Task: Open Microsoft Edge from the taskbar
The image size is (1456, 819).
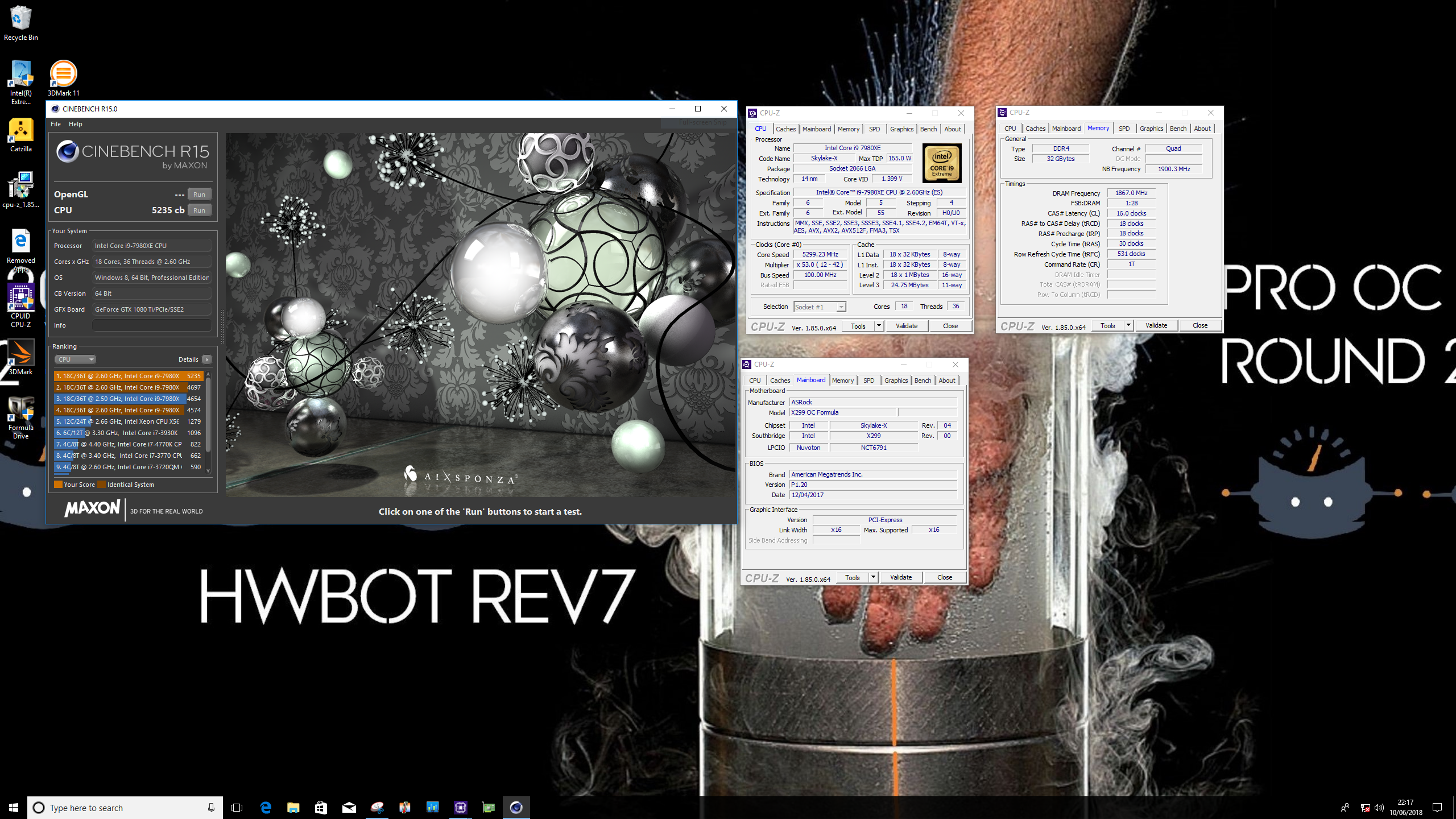Action: point(266,808)
